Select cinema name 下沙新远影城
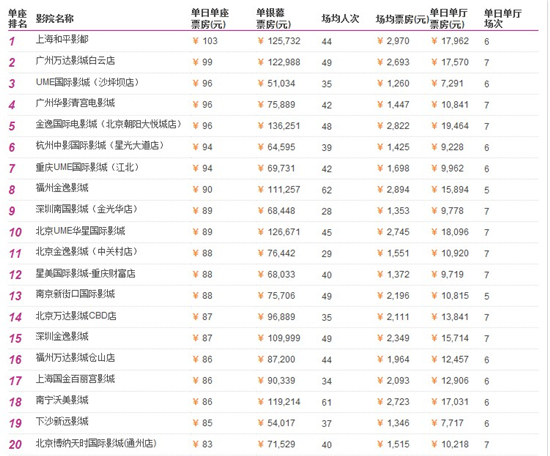The width and height of the screenshot is (550, 456). pos(62,421)
